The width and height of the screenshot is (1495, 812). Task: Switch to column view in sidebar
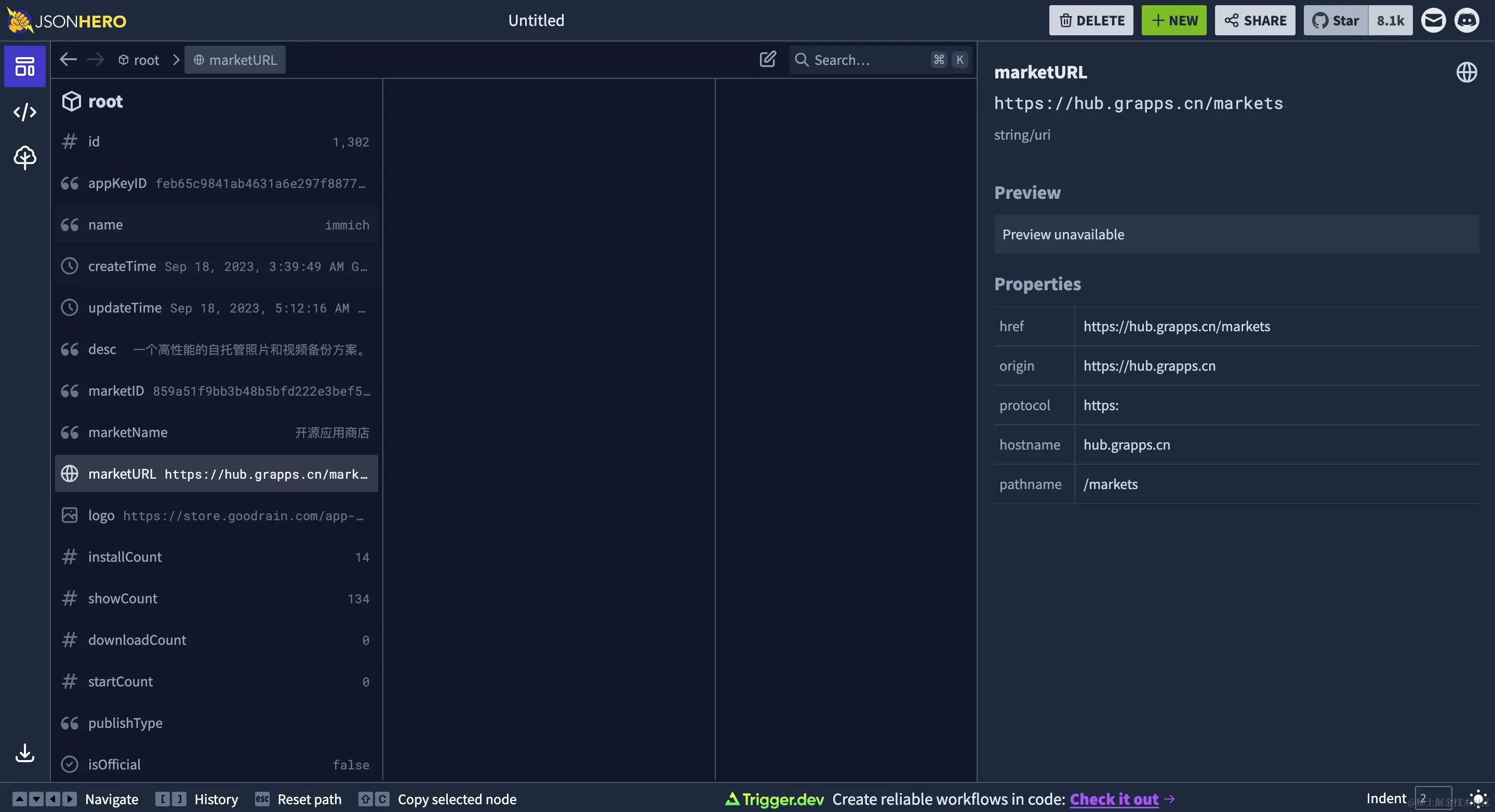pyautogui.click(x=24, y=66)
